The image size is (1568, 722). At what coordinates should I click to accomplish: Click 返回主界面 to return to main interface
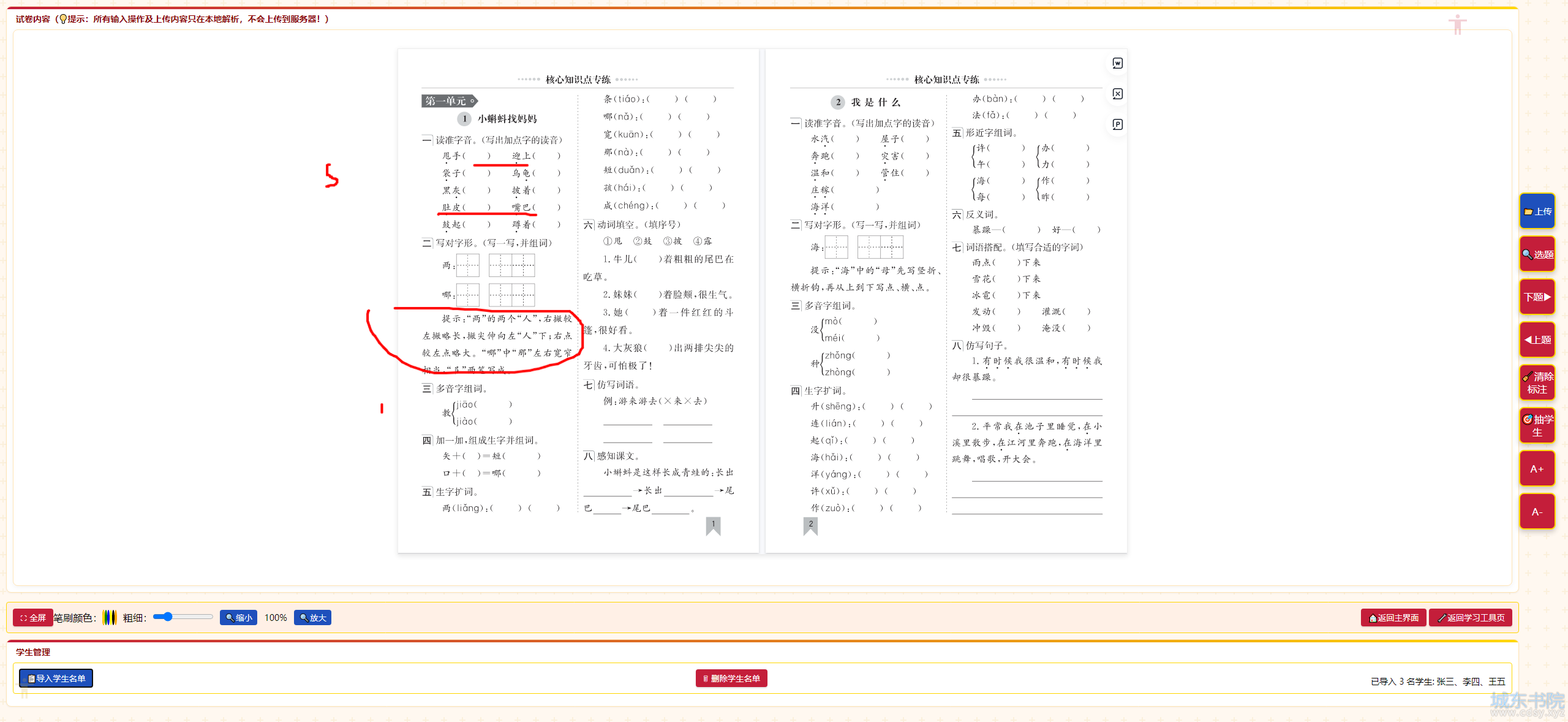tap(1393, 618)
